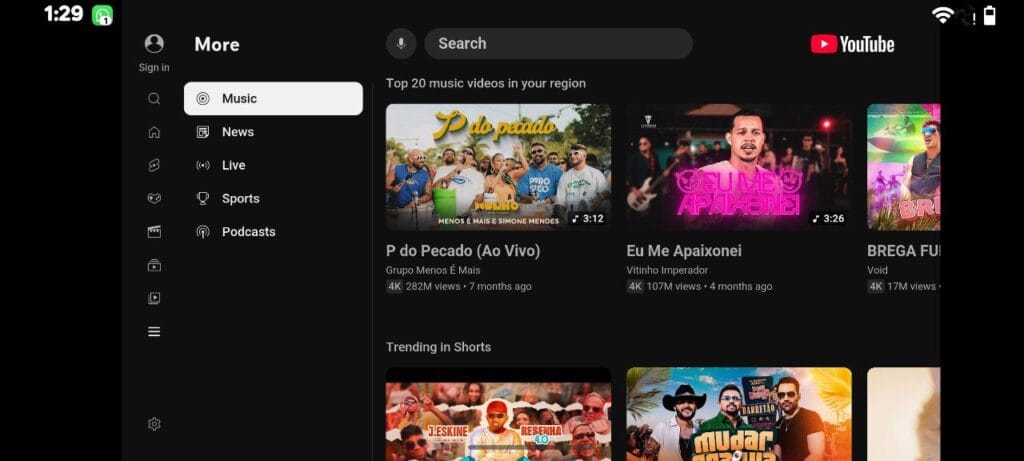Click the 107M views text

pos(673,287)
